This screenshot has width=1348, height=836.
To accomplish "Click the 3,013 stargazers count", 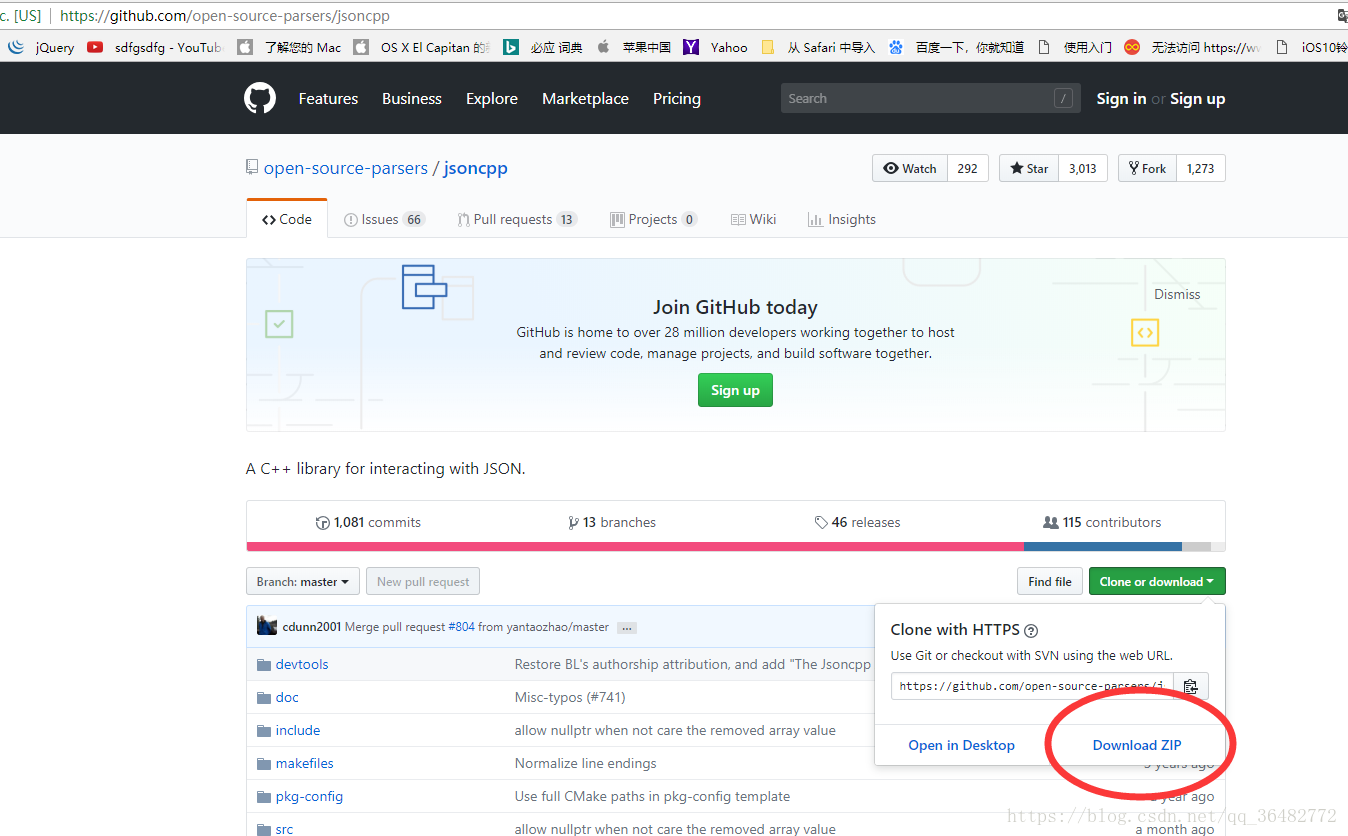I will pos(1082,168).
